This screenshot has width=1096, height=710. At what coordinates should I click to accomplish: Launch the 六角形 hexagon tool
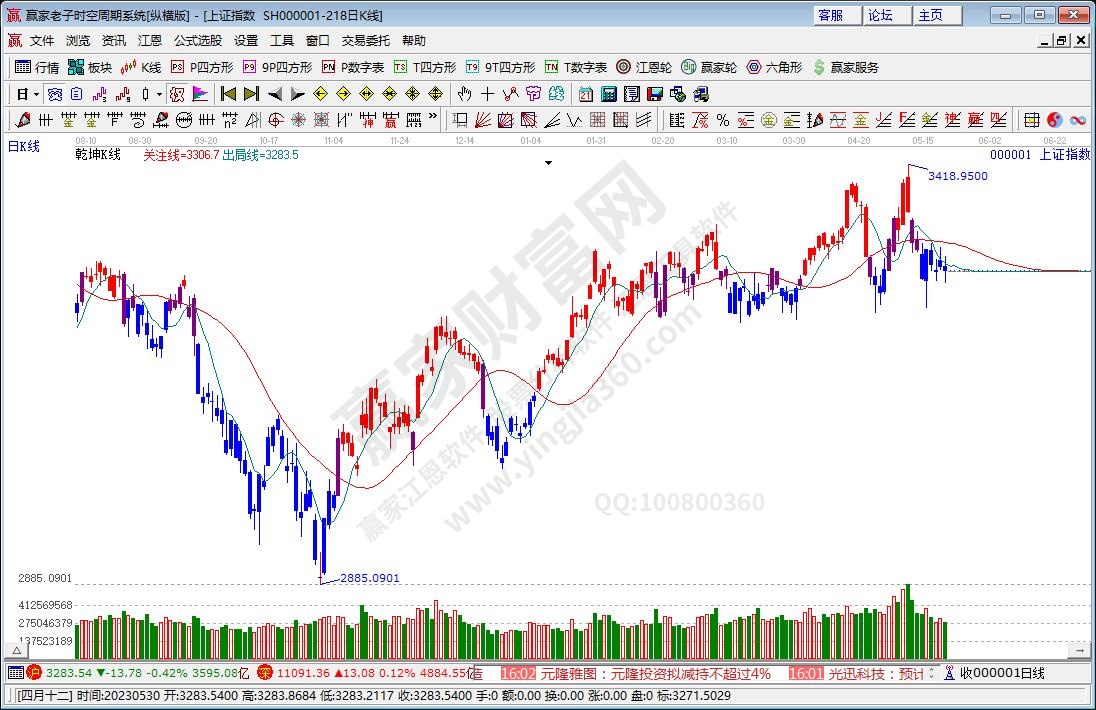774,67
